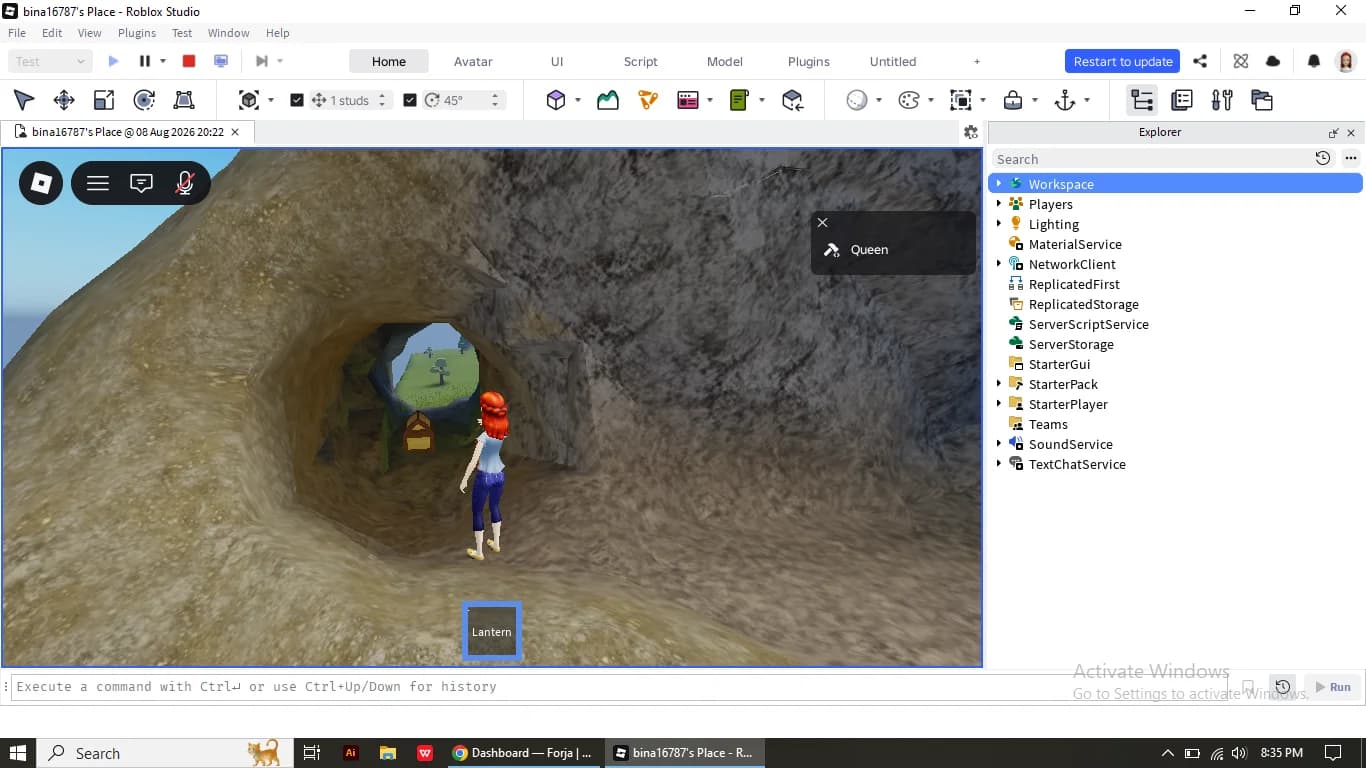Image resolution: width=1366 pixels, height=768 pixels.
Task: Select ReplicatedStorage in Explorer
Action: (x=1083, y=304)
